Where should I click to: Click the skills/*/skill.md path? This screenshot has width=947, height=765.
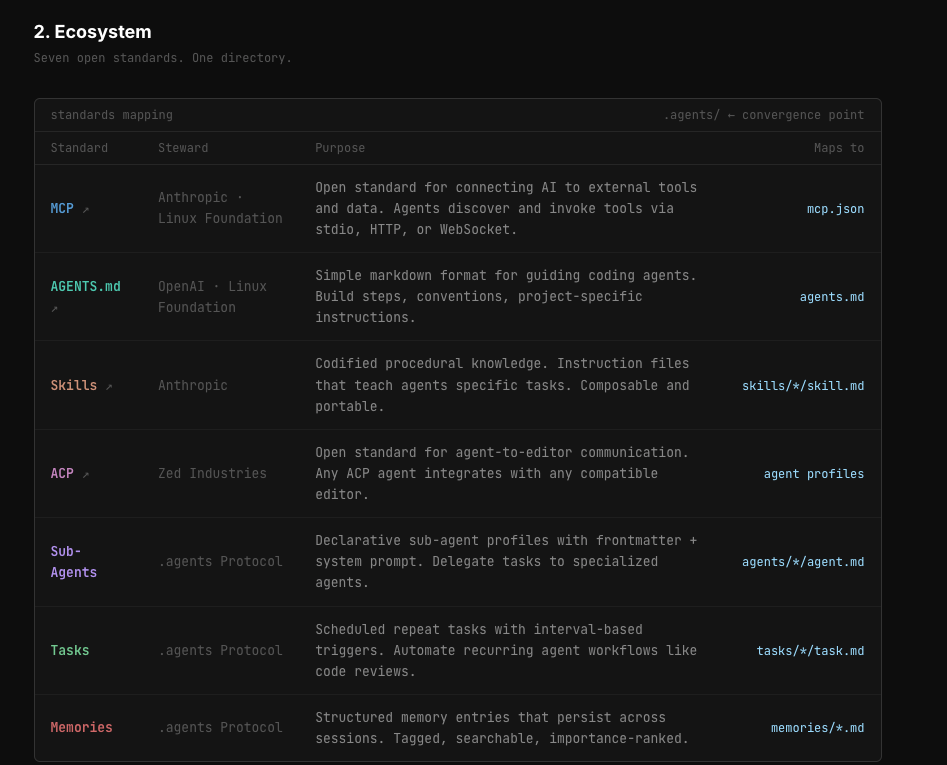point(802,386)
